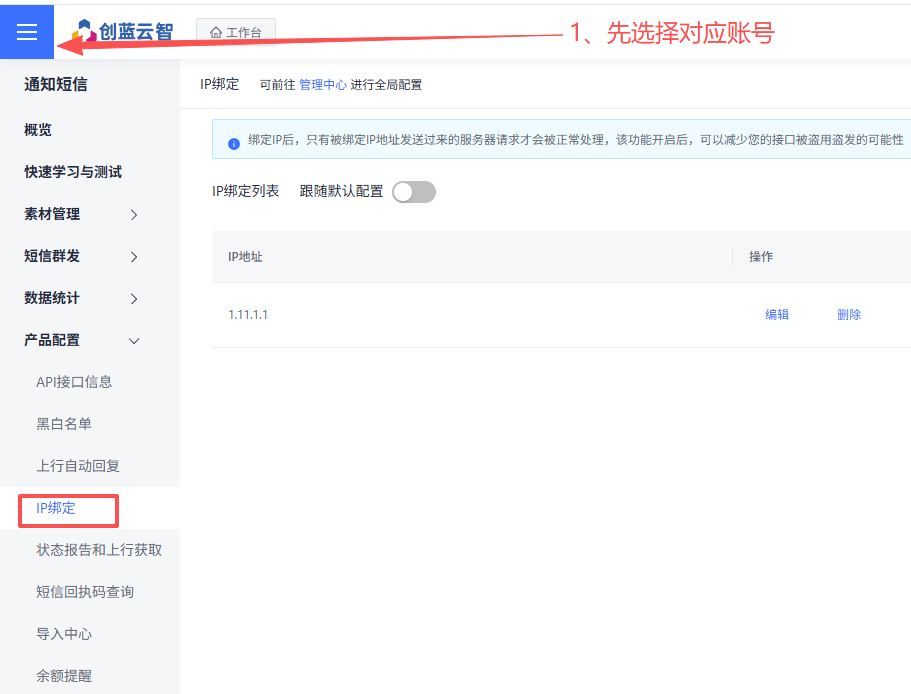Open 状态报告和上行获取 menu item
Image resolution: width=911 pixels, height=694 pixels.
point(99,550)
